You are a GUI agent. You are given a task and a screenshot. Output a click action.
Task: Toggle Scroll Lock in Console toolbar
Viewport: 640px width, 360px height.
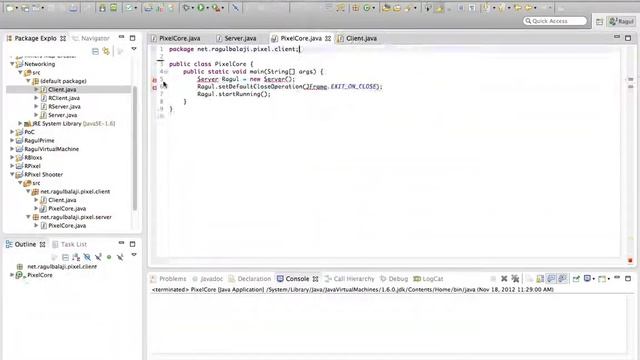[x=540, y=279]
